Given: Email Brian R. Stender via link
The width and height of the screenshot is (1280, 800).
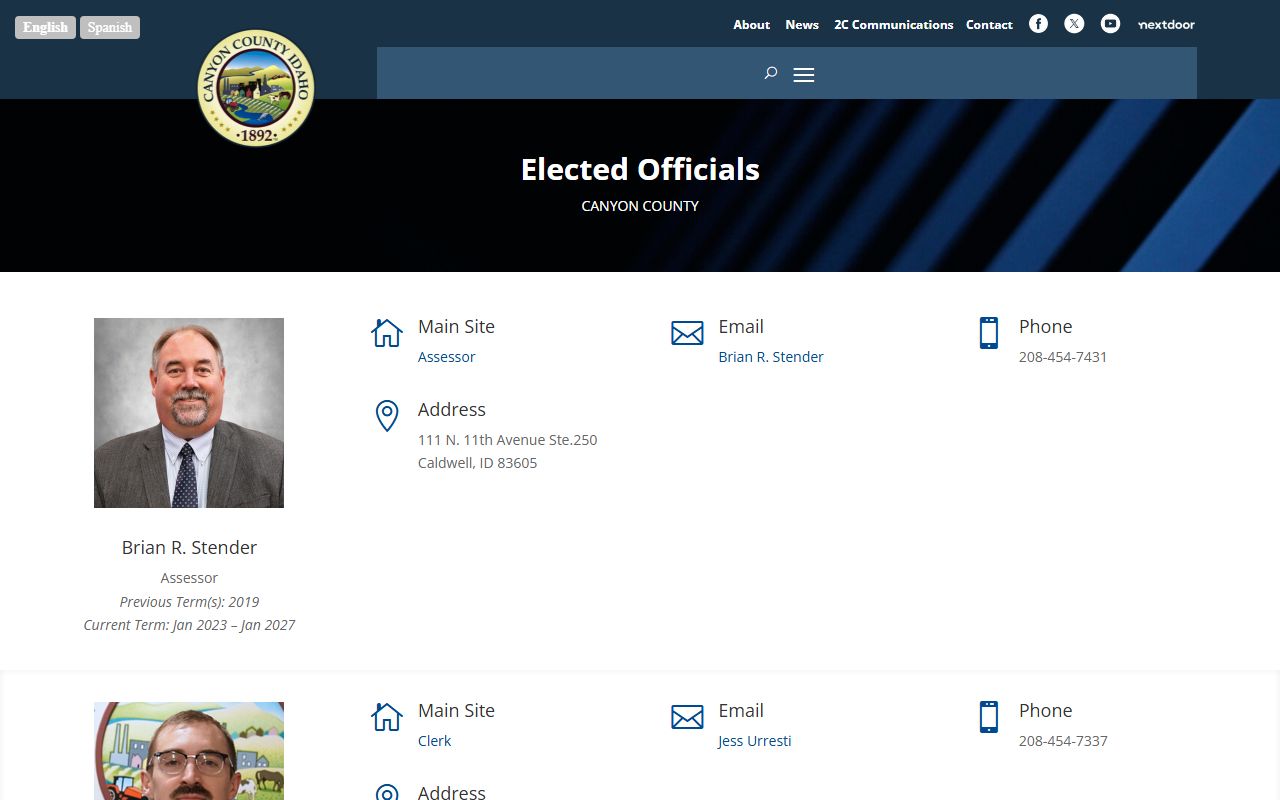Looking at the screenshot, I should click(x=771, y=357).
